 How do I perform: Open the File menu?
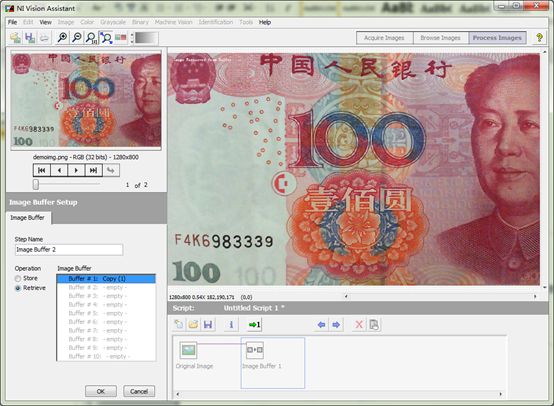[12, 22]
